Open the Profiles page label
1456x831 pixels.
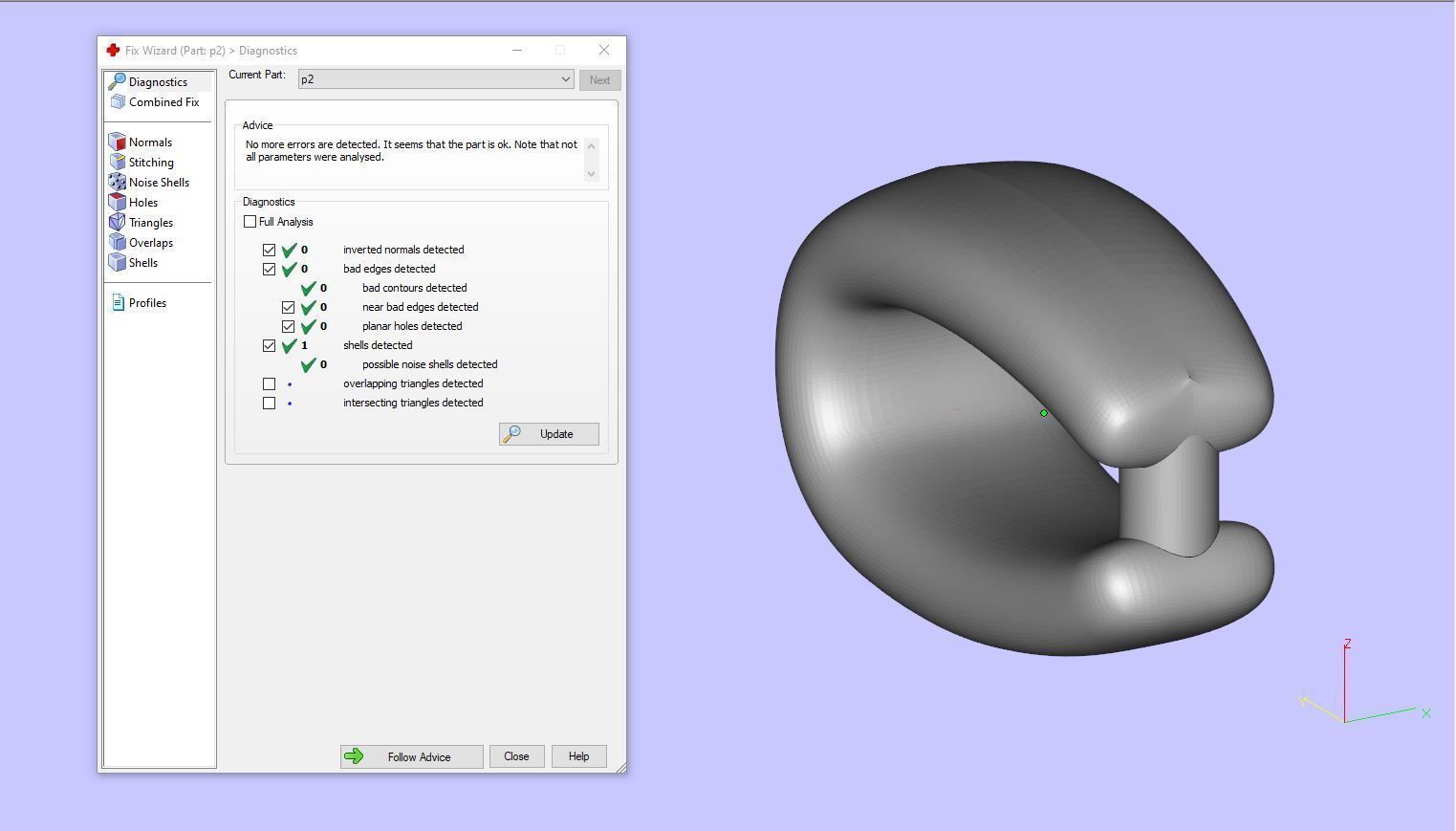click(x=147, y=303)
